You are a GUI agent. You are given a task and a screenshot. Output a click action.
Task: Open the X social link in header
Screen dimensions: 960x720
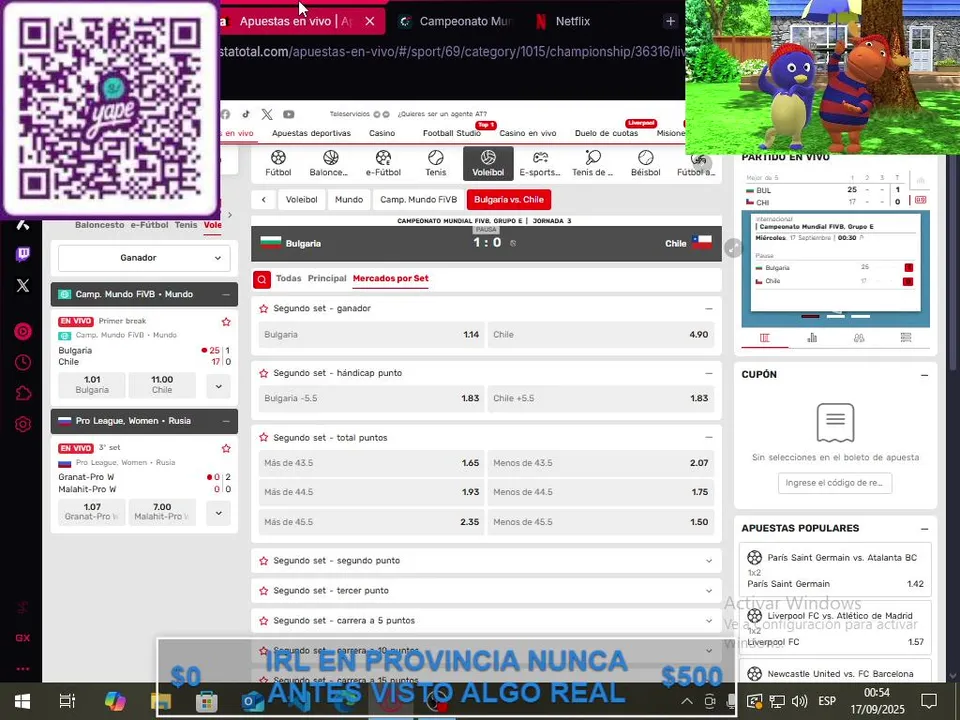[267, 114]
